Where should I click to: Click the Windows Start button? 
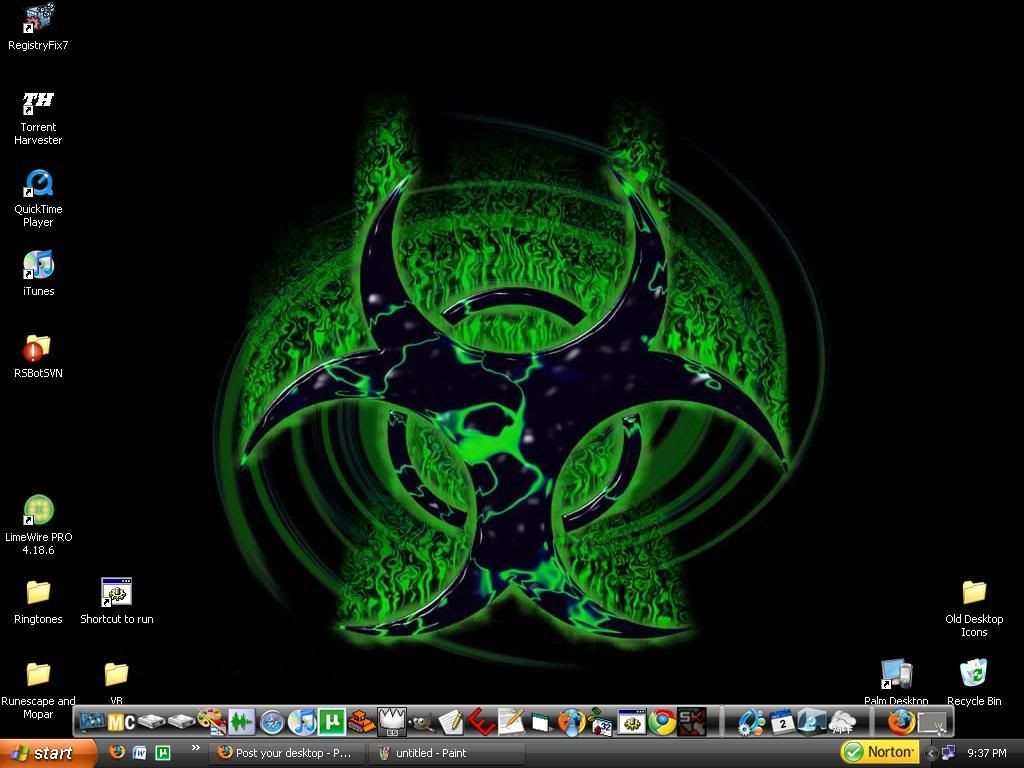click(x=48, y=753)
